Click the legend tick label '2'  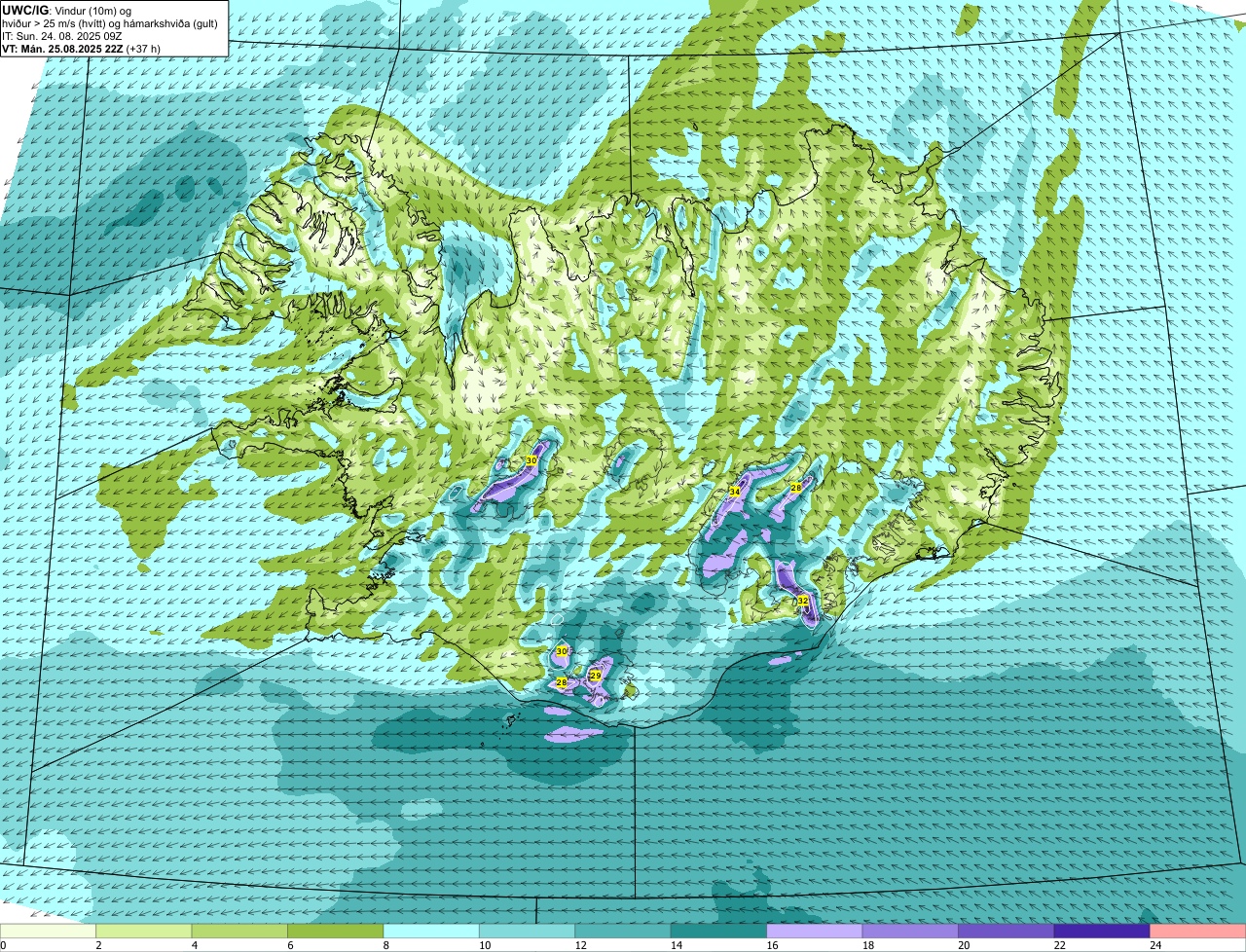click(x=98, y=945)
